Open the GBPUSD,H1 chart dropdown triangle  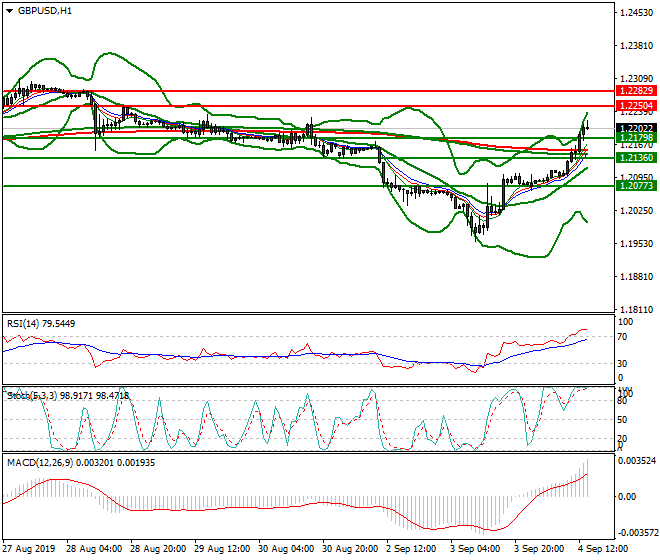pyautogui.click(x=9, y=11)
